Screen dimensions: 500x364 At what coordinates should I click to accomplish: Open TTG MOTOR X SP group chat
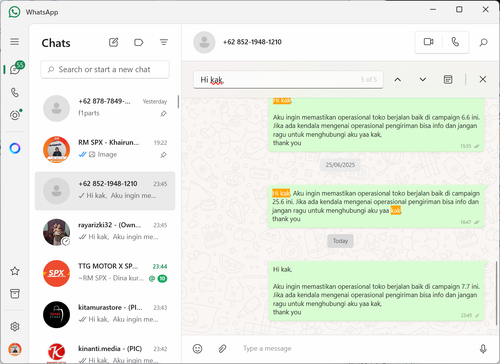pos(105,273)
